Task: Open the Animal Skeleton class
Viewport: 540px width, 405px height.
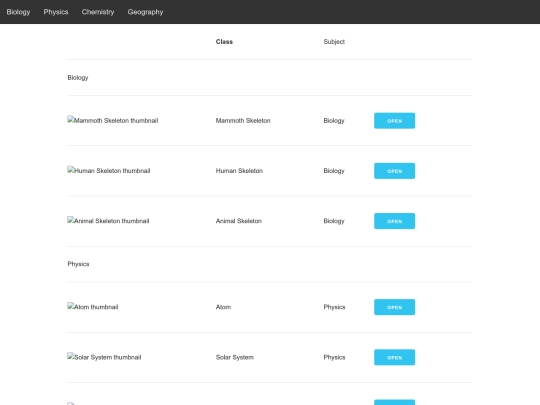Action: (394, 221)
